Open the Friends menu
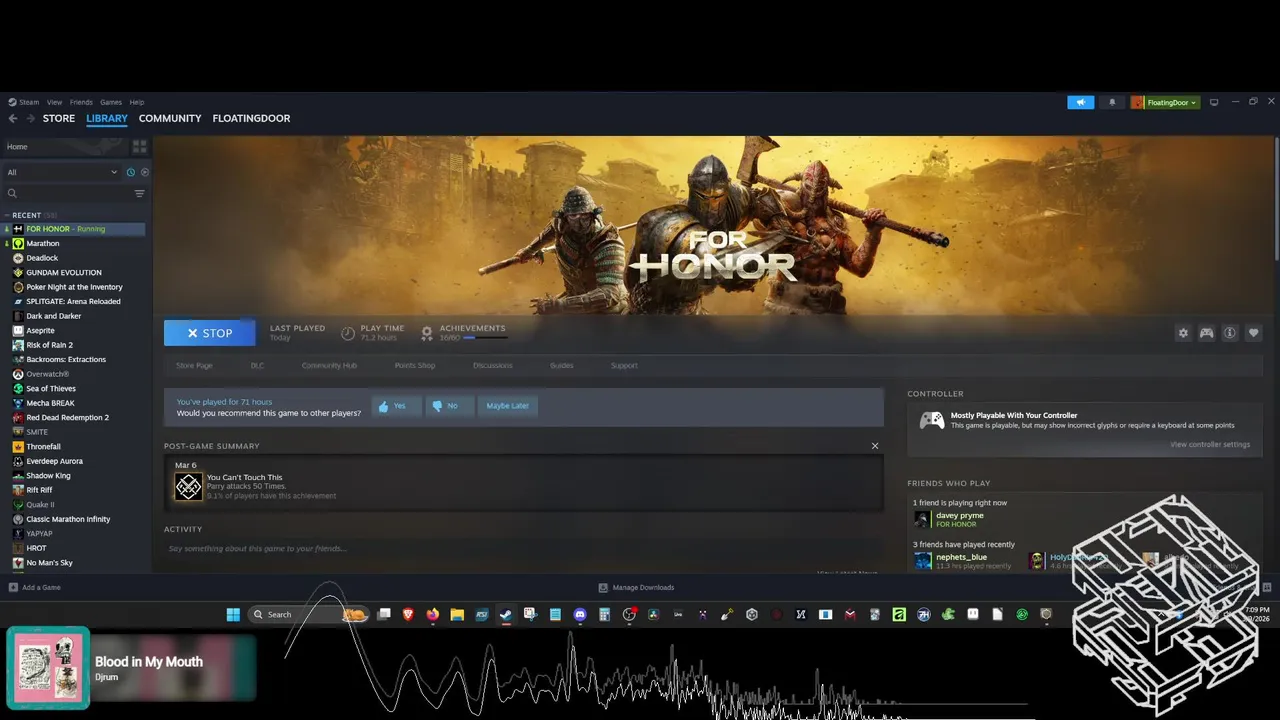 click(x=81, y=102)
